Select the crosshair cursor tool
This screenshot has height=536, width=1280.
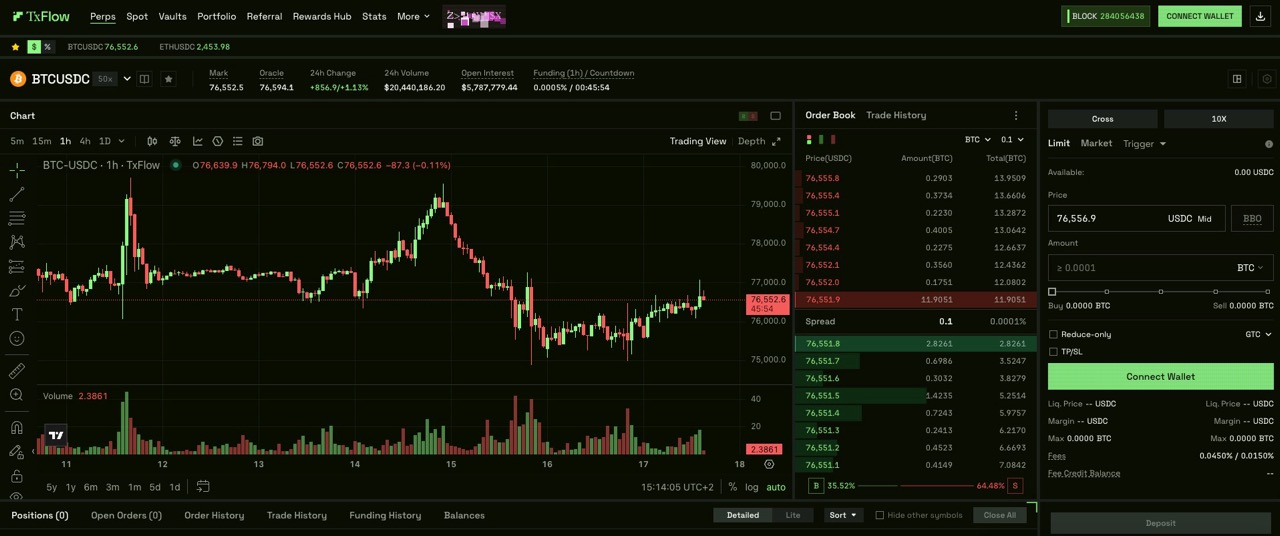click(x=17, y=171)
